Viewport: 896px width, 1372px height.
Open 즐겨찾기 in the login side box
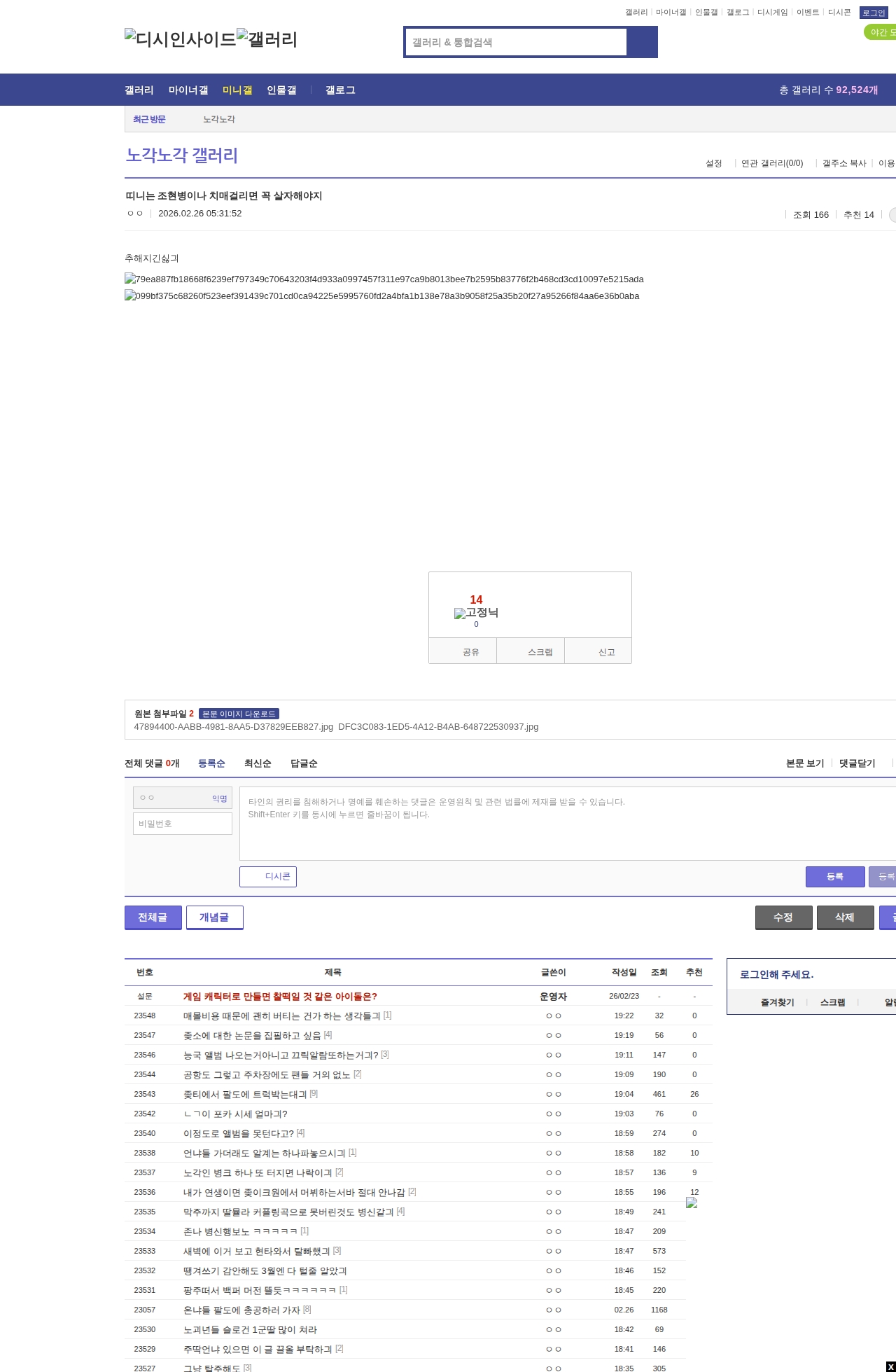point(777,1002)
